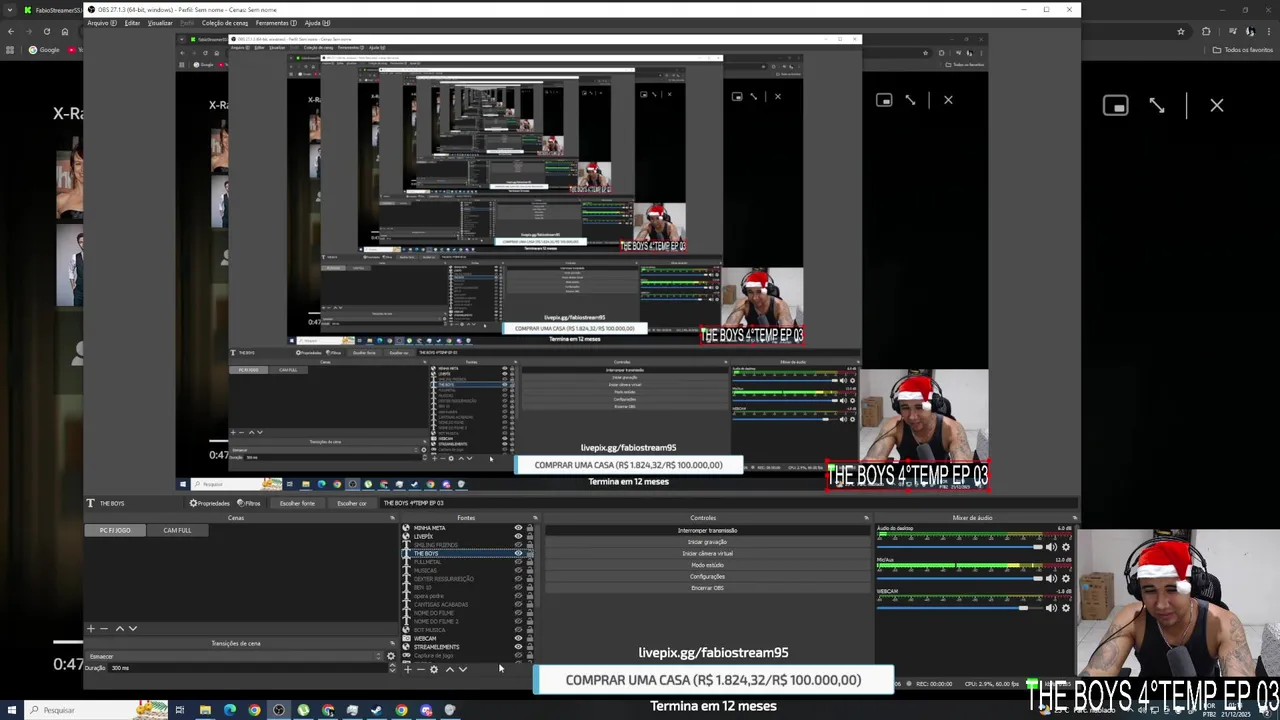
Task: Open WEBCAM audio settings gear
Action: point(1066,608)
